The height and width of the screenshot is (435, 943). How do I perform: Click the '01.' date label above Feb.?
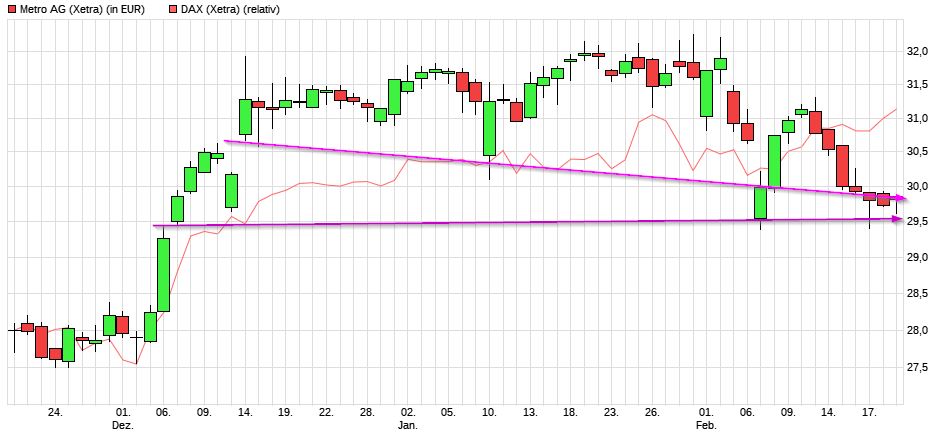click(x=707, y=413)
